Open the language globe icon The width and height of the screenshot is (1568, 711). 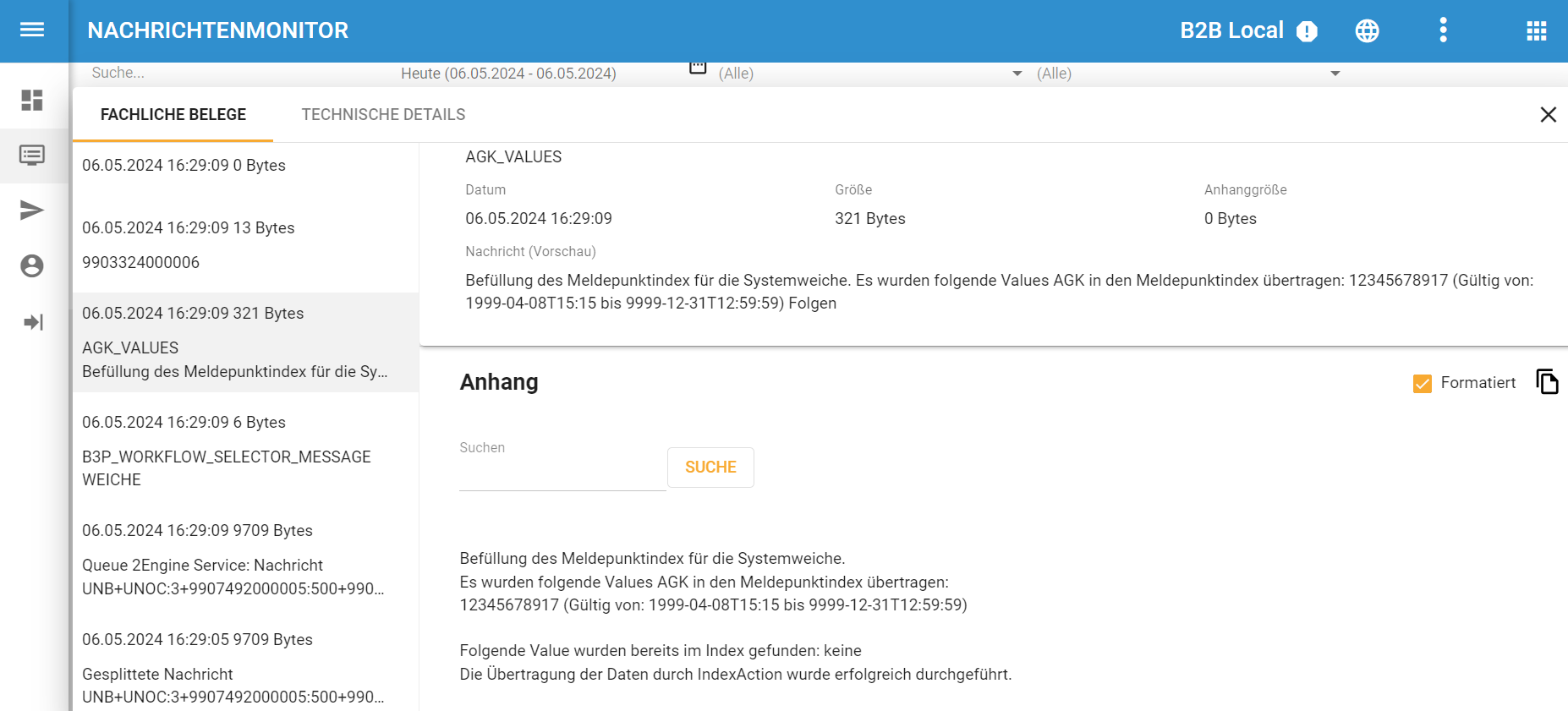coord(1367,30)
